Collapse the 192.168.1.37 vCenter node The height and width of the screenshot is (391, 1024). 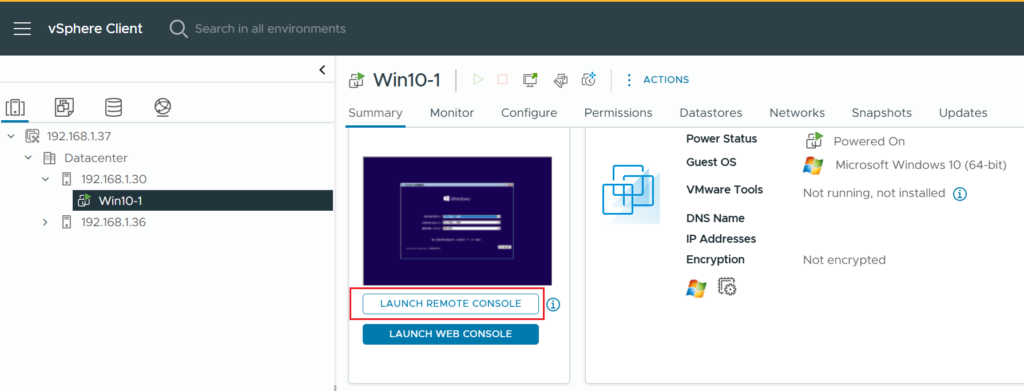11,136
